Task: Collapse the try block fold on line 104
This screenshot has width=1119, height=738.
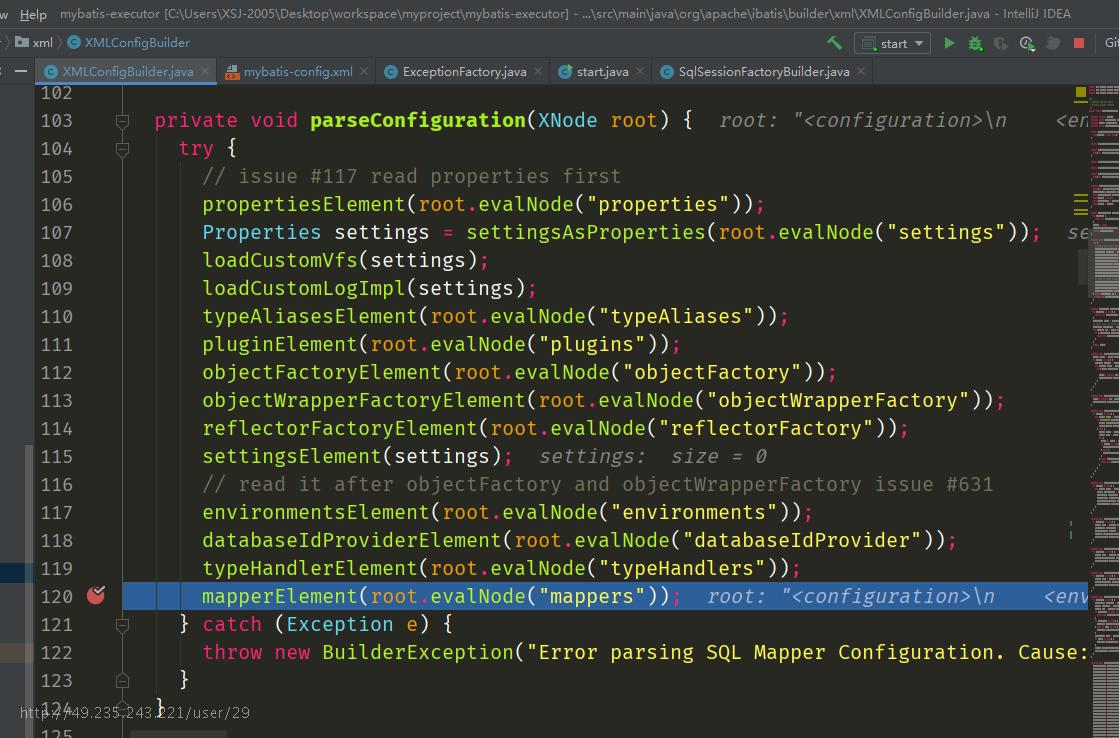Action: [122, 149]
